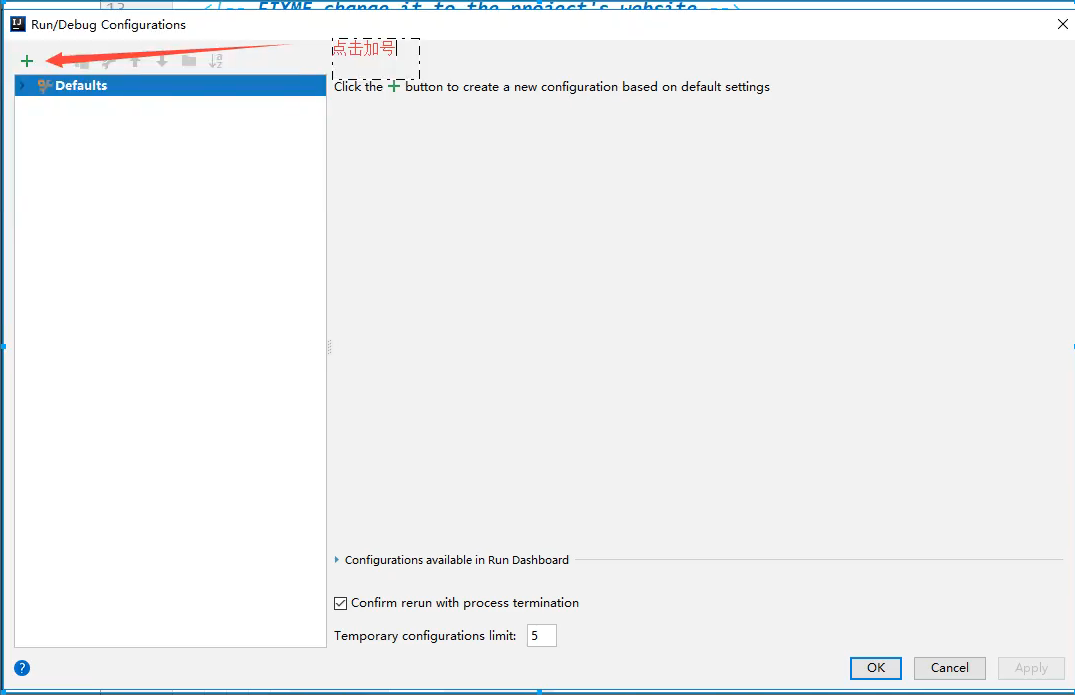The height and width of the screenshot is (695, 1075).
Task: Click the greyed-out Apply button
Action: coord(1031,668)
